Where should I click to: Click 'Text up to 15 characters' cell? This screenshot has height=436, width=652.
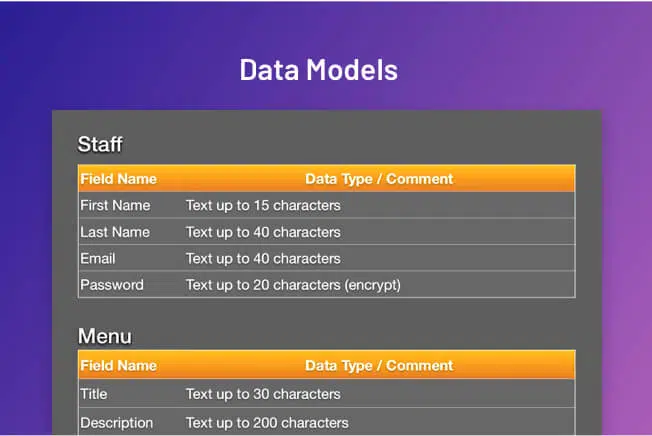click(x=263, y=205)
